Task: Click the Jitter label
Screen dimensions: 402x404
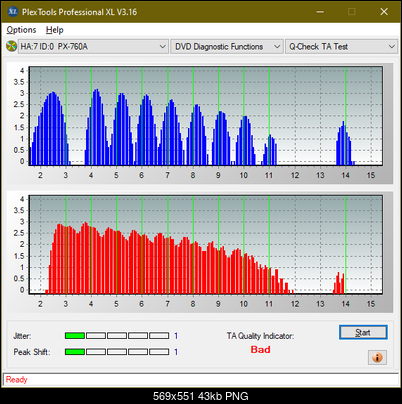Action: tap(22, 336)
